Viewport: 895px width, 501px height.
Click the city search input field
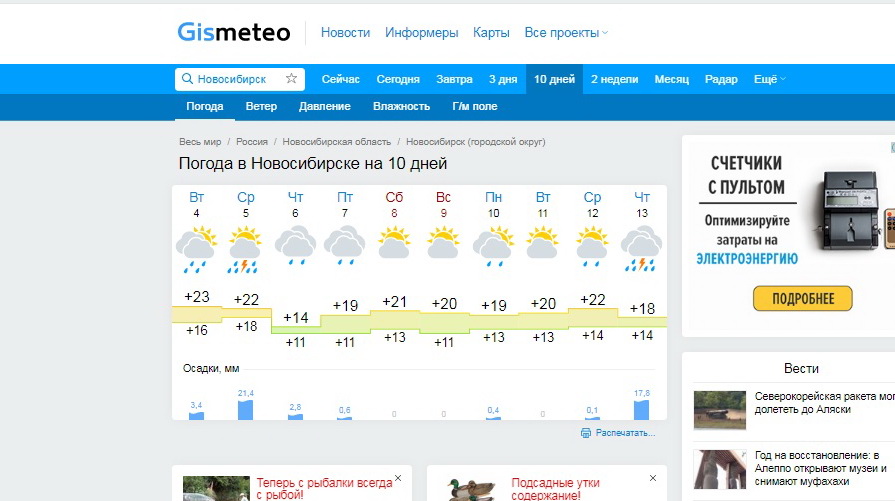click(x=237, y=79)
